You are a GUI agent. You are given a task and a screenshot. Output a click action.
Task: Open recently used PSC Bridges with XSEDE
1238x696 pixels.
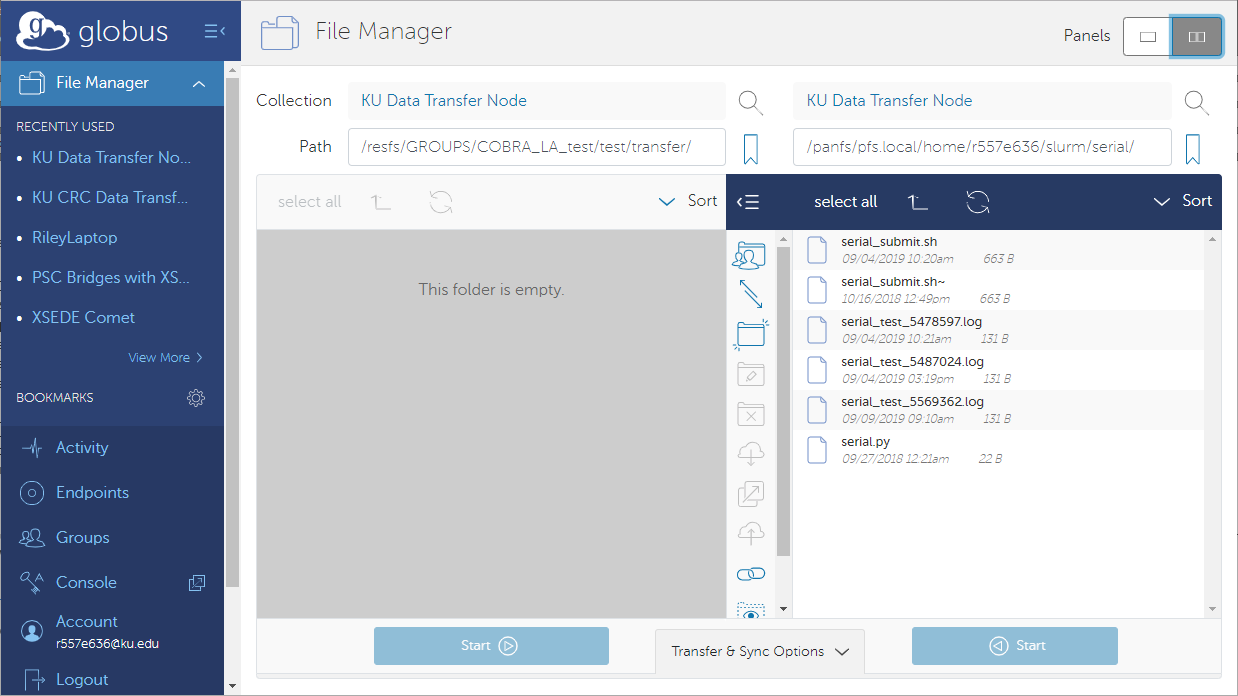(112, 278)
